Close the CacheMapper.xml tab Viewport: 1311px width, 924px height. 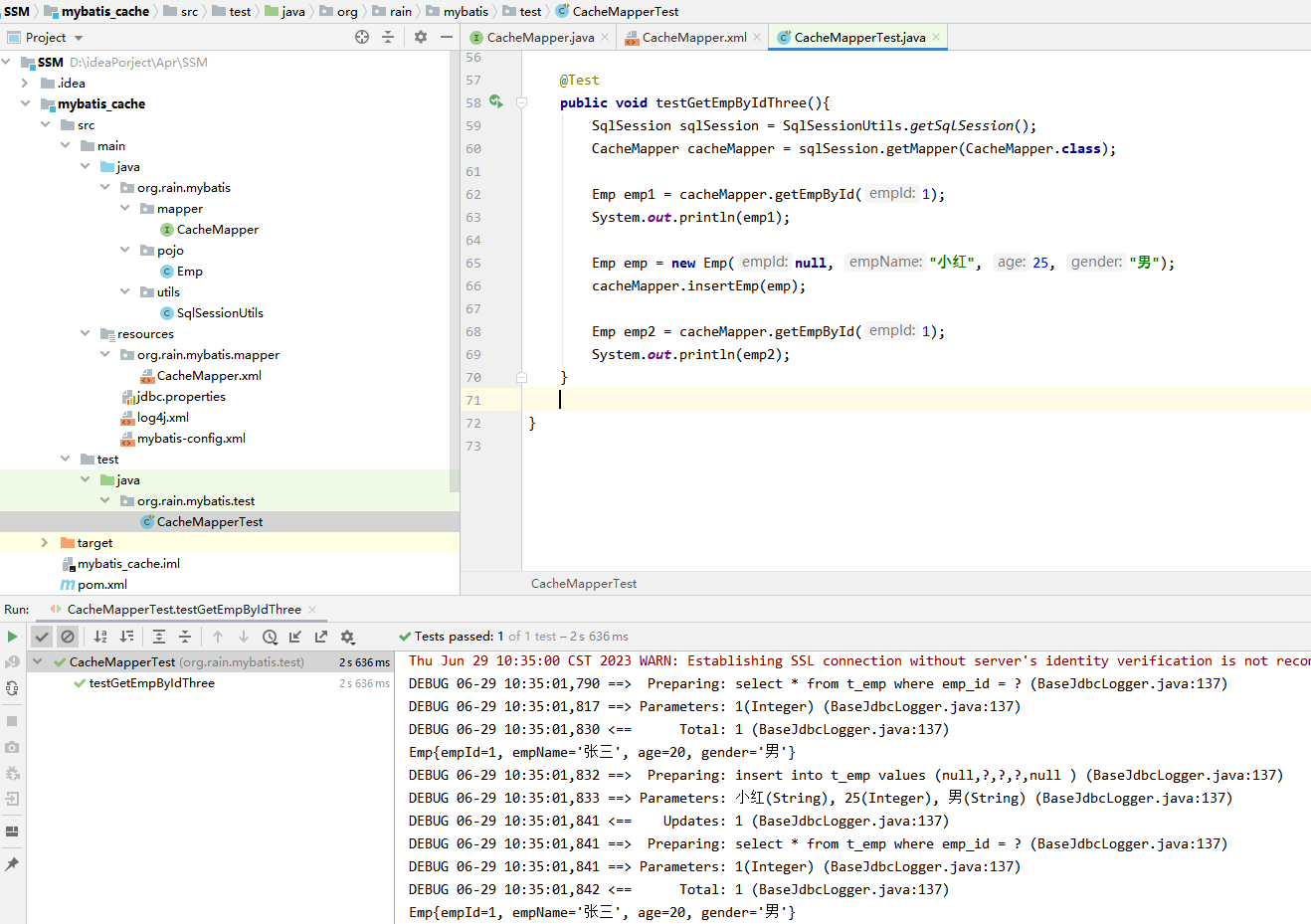click(x=757, y=38)
